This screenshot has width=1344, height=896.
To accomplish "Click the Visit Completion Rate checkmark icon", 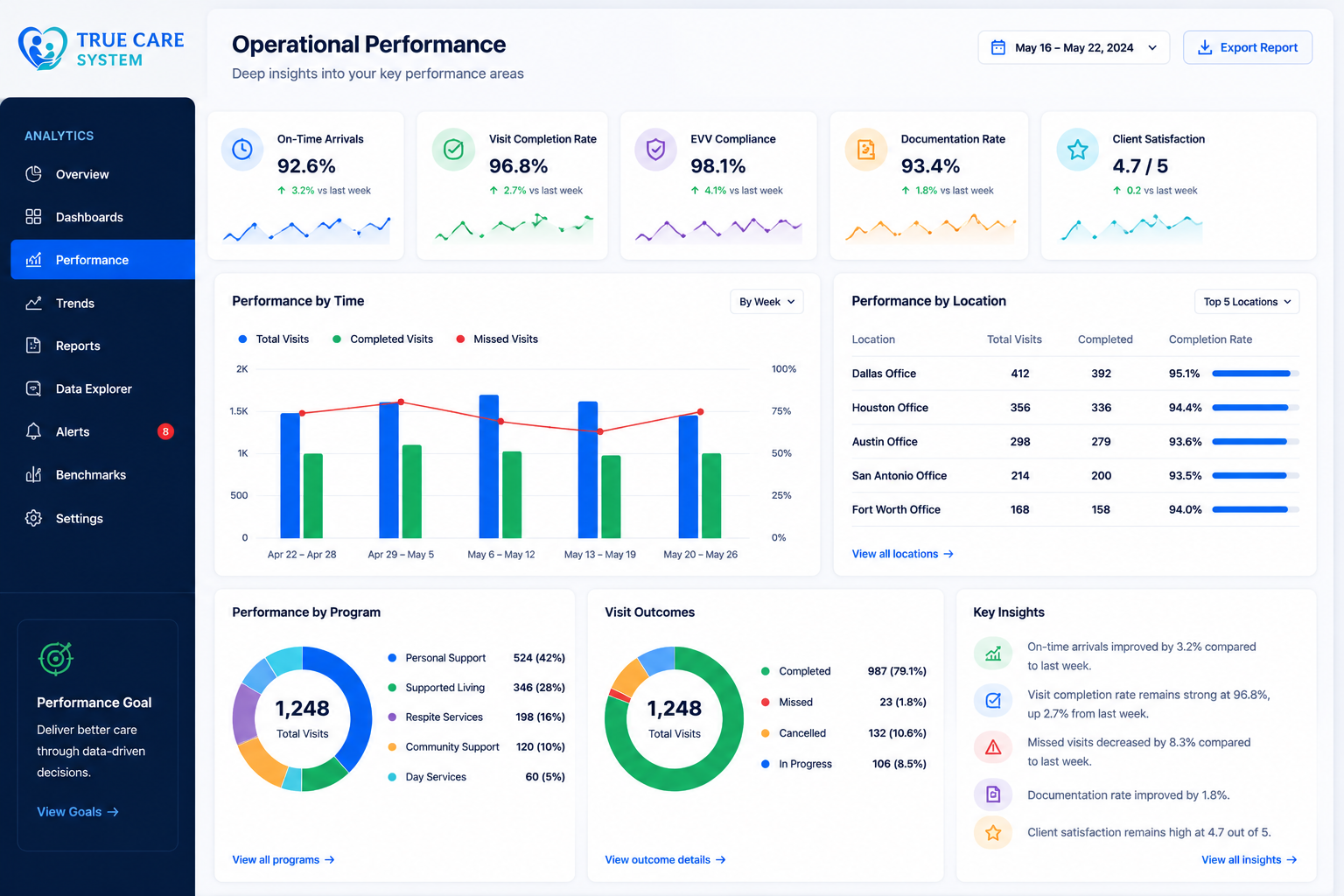I will click(453, 150).
